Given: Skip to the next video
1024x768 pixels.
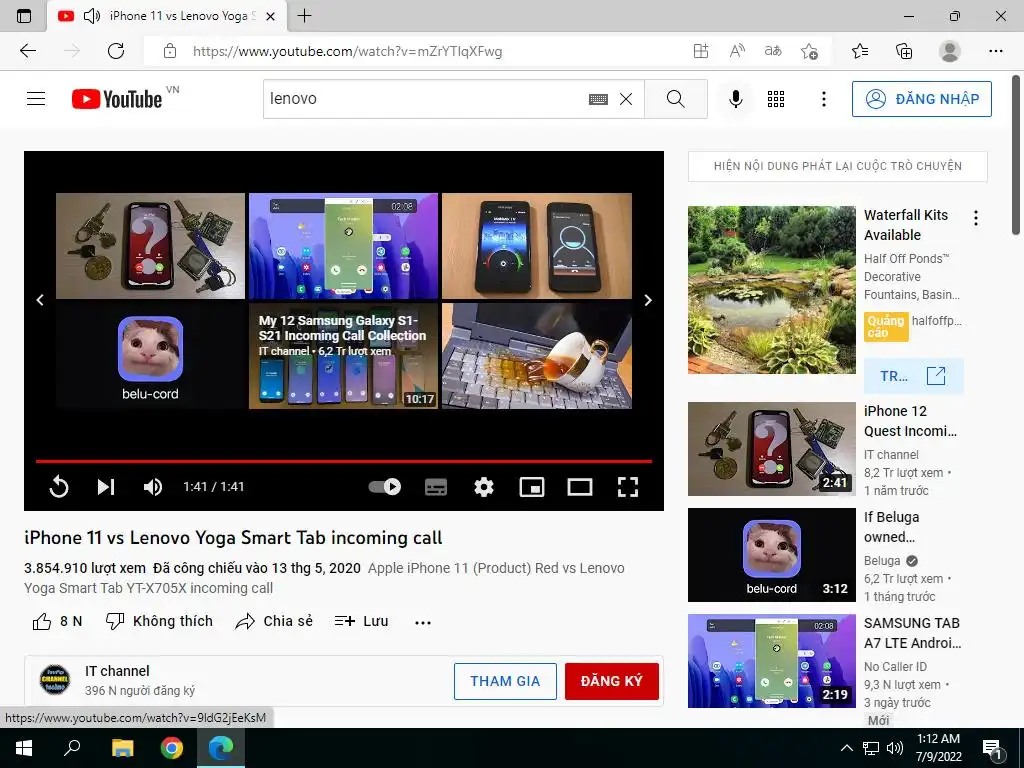Looking at the screenshot, I should pos(106,487).
